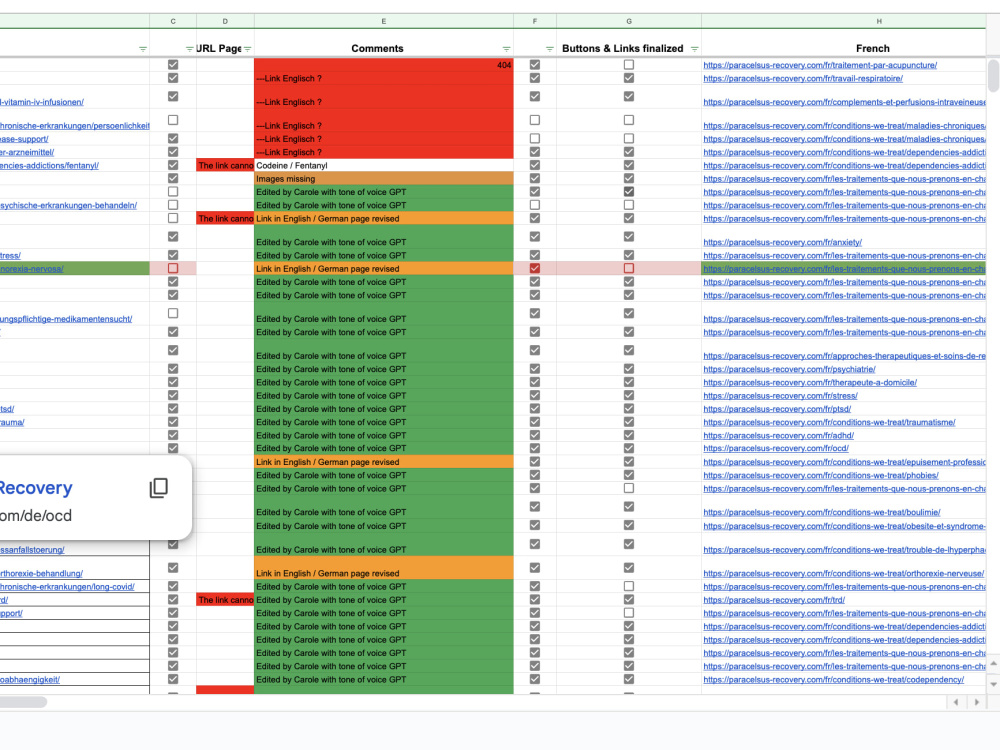Open the conditions-we-treat/traumatisme/ link
The image size is (1000, 750).
829,422
